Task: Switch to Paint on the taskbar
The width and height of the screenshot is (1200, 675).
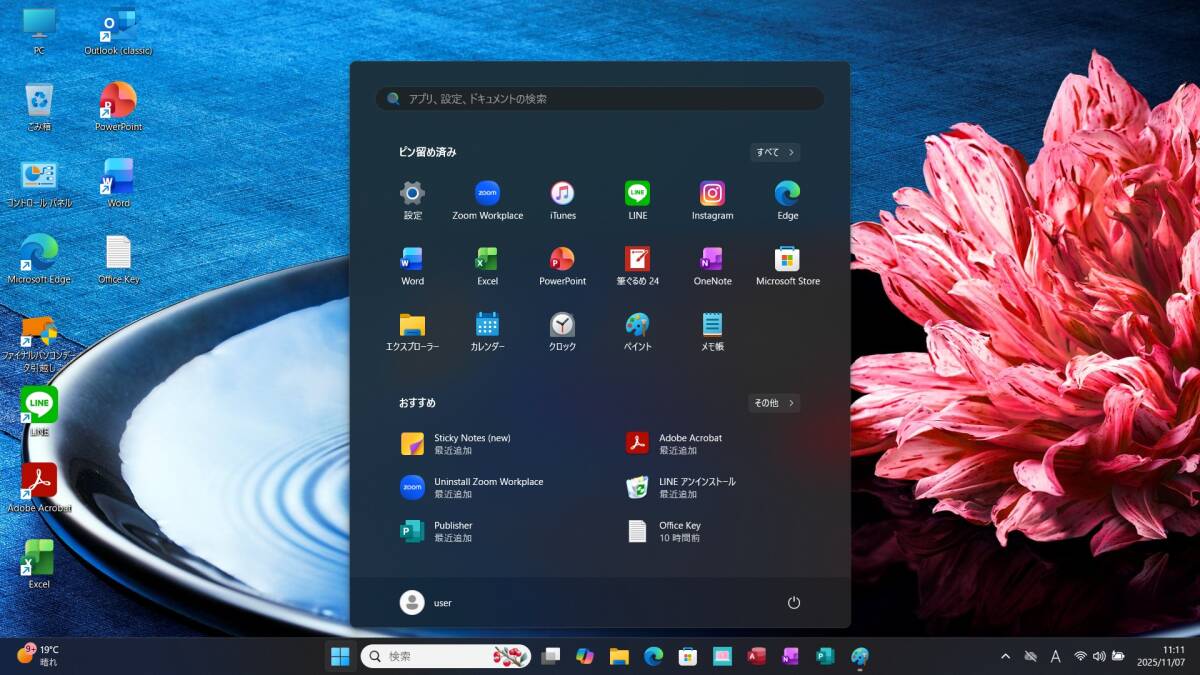Action: [x=860, y=656]
